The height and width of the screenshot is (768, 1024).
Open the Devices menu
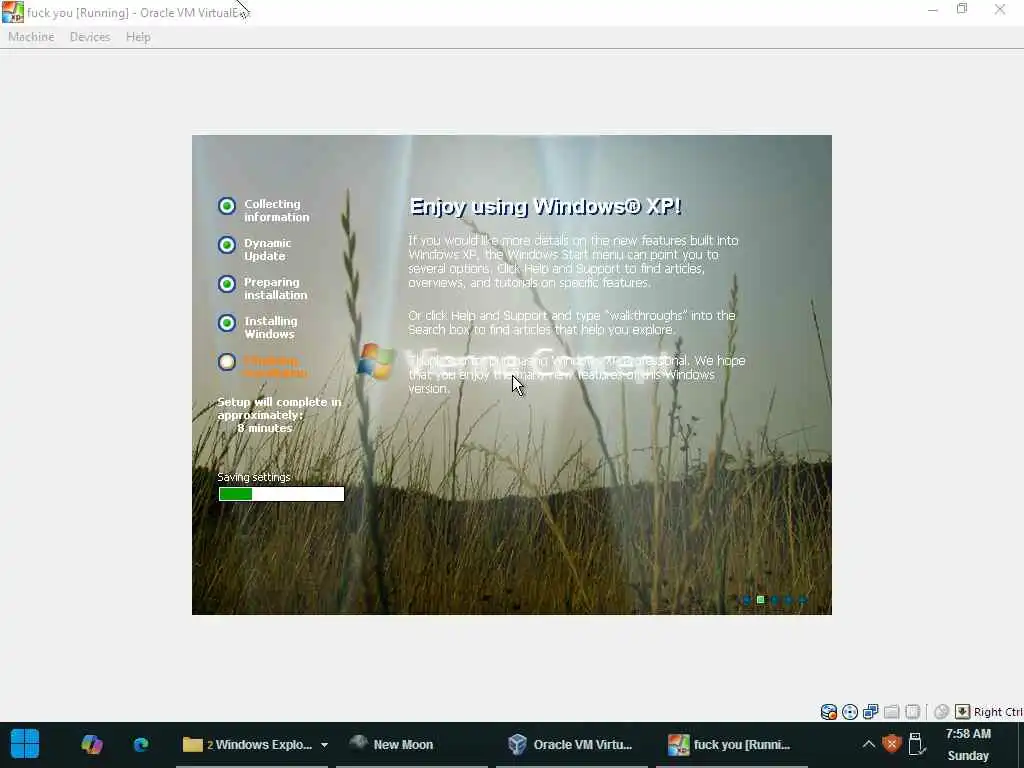click(x=90, y=37)
